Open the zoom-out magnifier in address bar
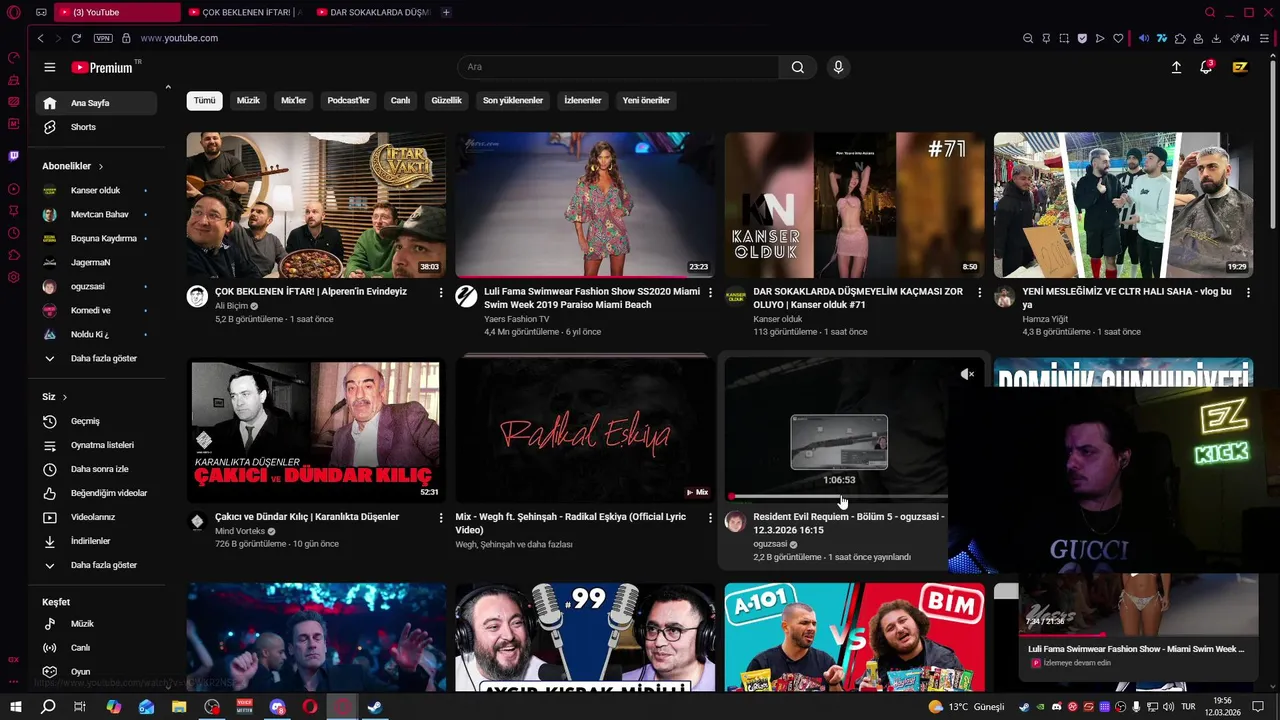Image resolution: width=1280 pixels, height=720 pixels. coord(1028,38)
